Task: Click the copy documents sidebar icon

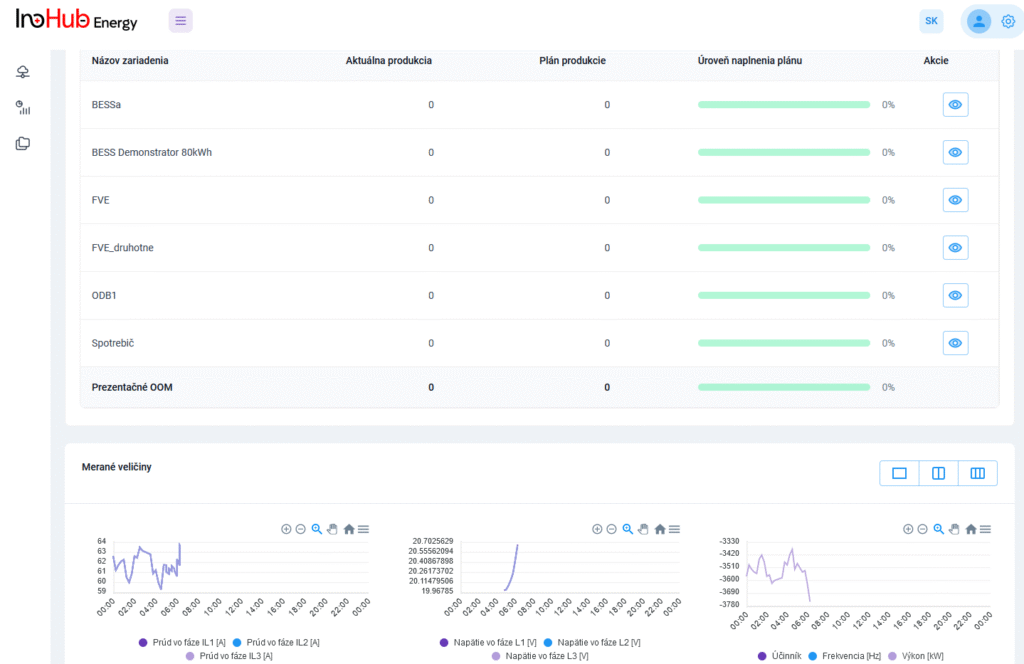Action: 23,143
